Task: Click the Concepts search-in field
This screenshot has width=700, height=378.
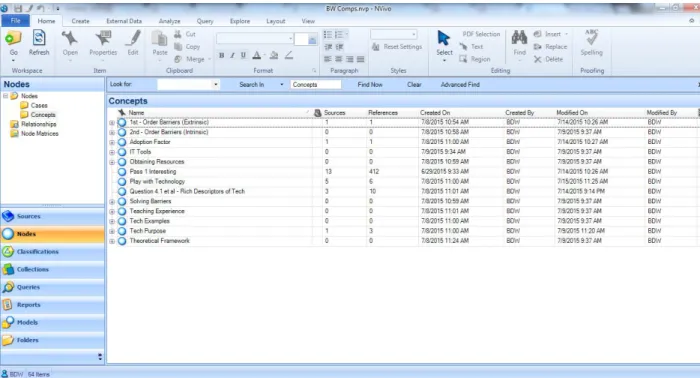Action: pos(316,84)
